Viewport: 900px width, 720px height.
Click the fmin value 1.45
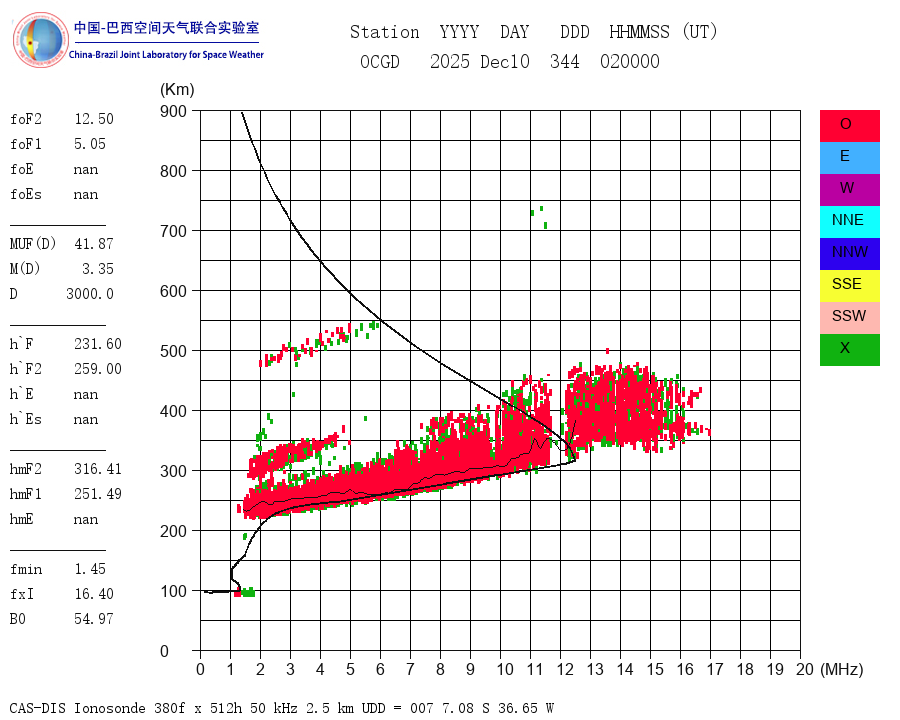[90, 569]
